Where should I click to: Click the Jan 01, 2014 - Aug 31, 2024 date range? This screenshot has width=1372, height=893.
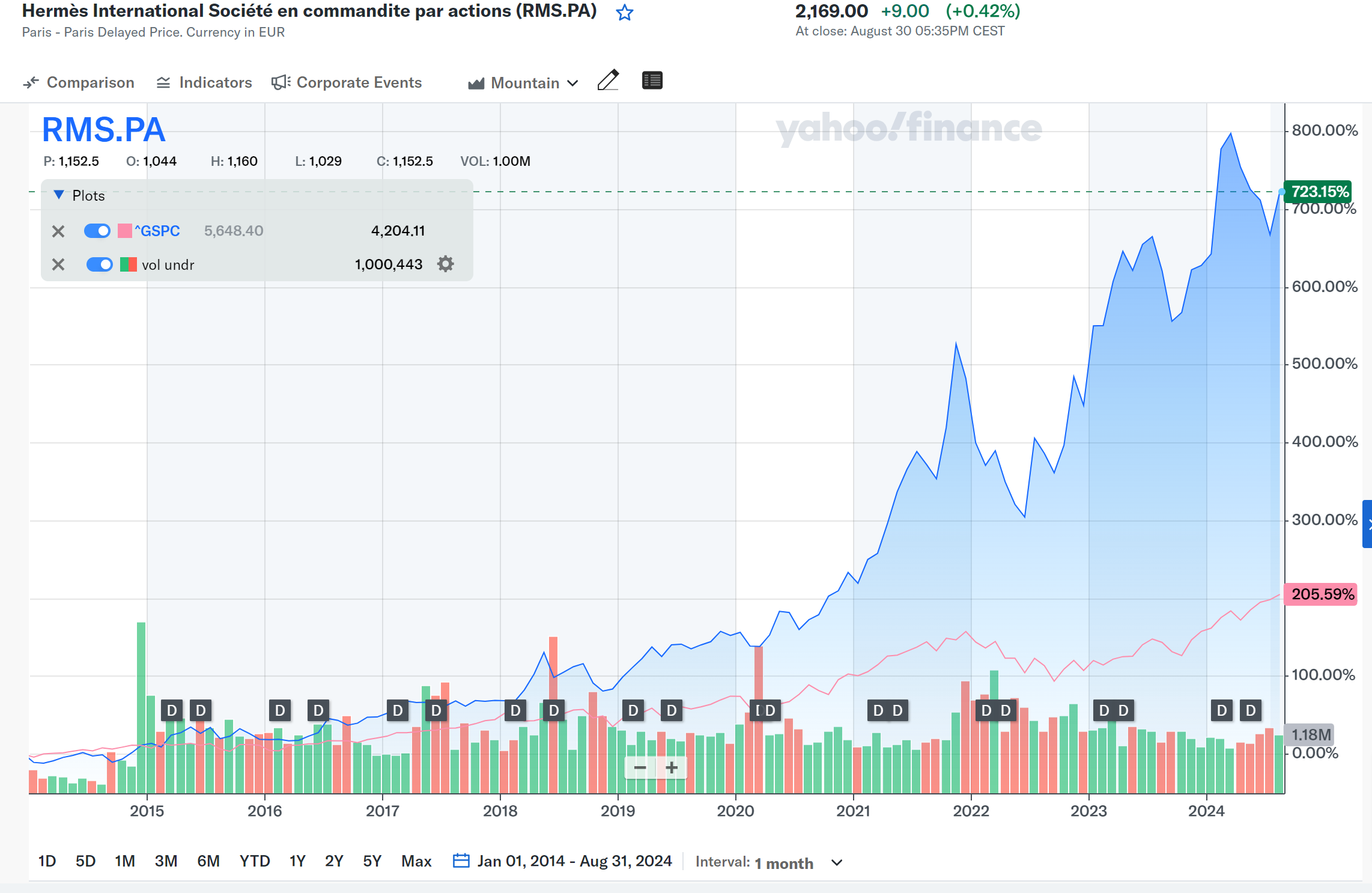(x=574, y=861)
